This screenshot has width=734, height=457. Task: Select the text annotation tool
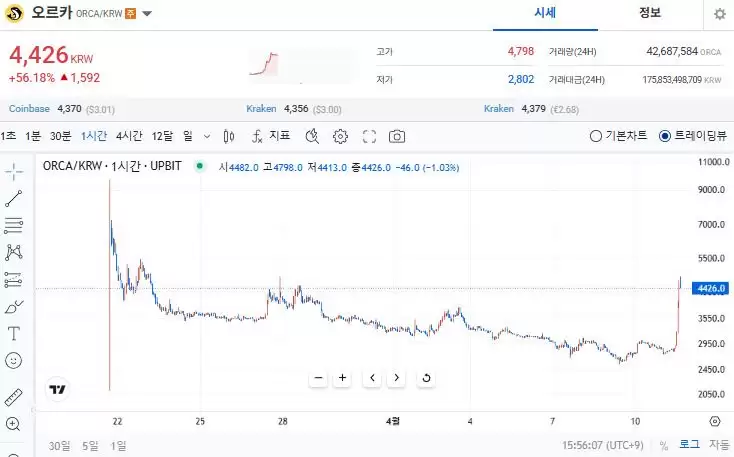[x=14, y=333]
